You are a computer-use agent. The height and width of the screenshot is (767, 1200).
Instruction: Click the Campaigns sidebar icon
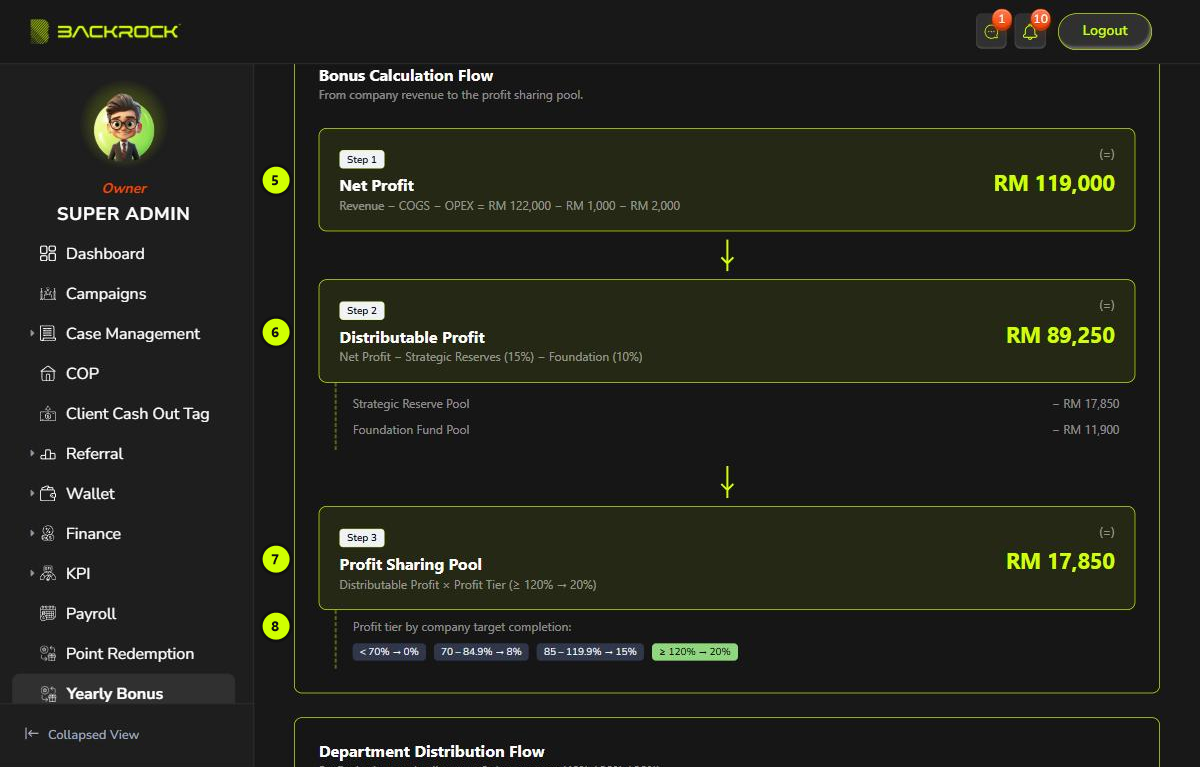coord(48,294)
